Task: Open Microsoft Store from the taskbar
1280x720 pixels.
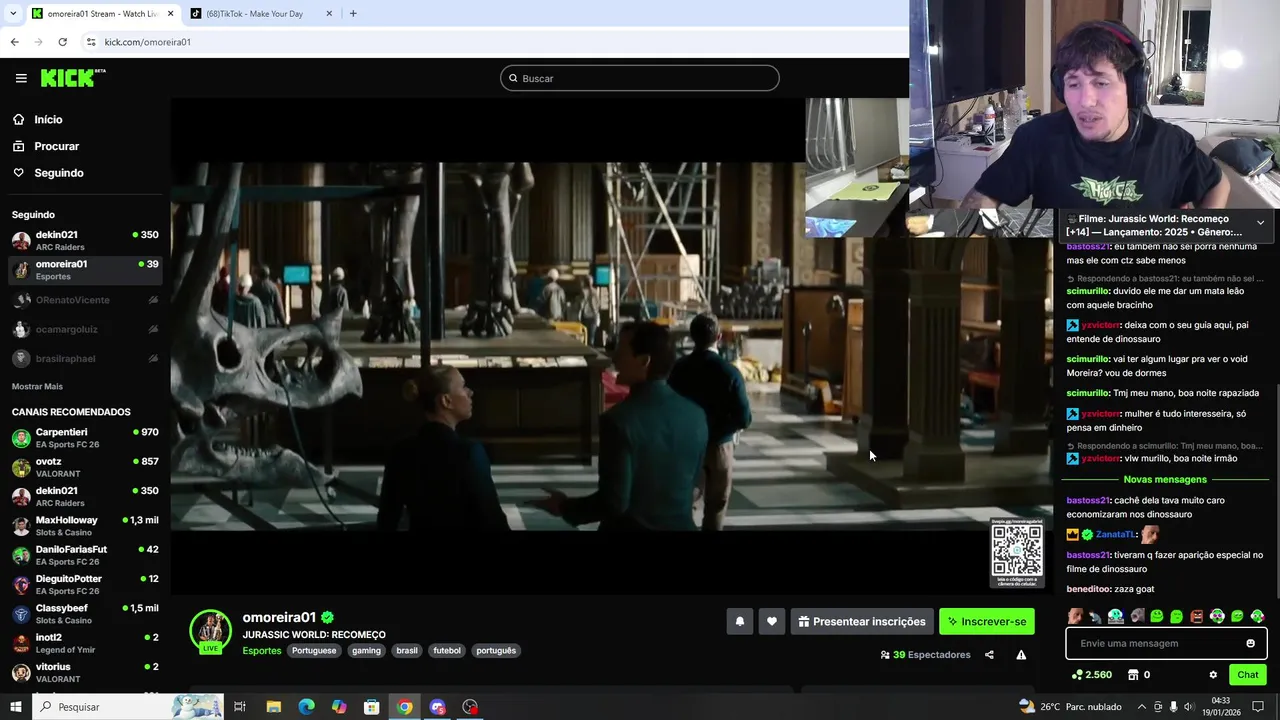Action: (x=371, y=707)
